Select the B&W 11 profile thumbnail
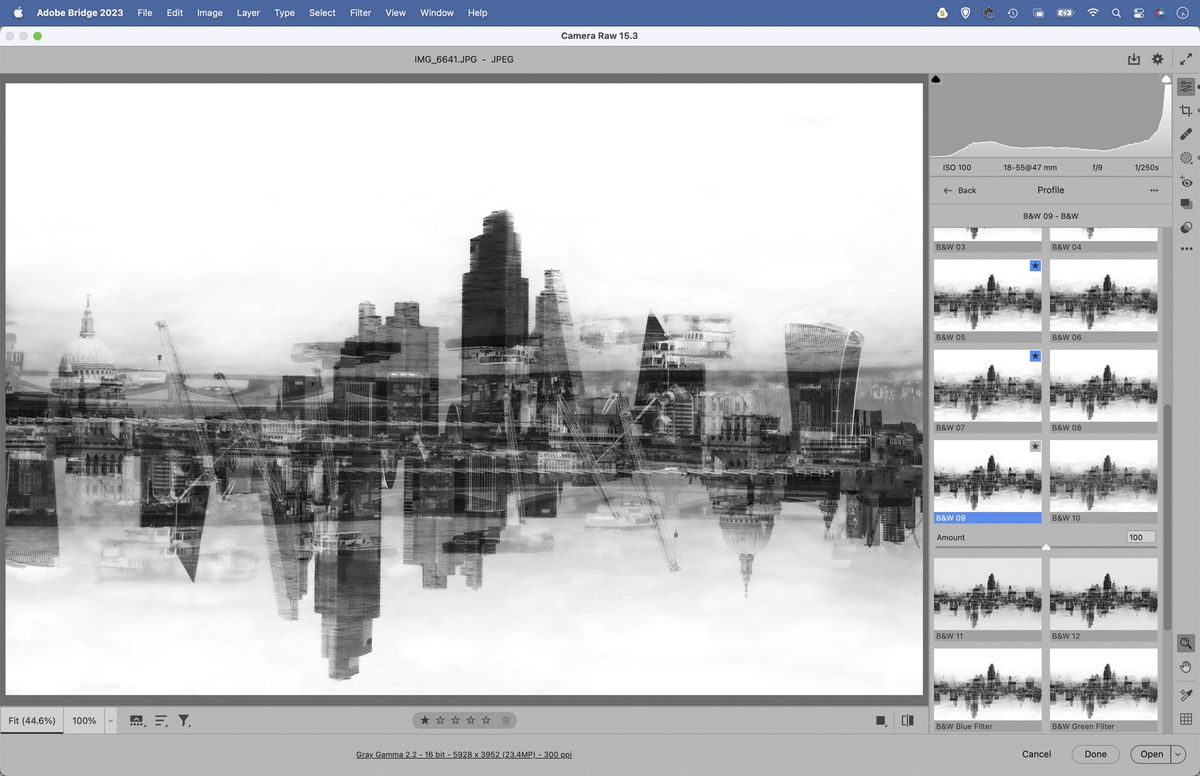Image resolution: width=1200 pixels, height=776 pixels. pyautogui.click(x=987, y=593)
